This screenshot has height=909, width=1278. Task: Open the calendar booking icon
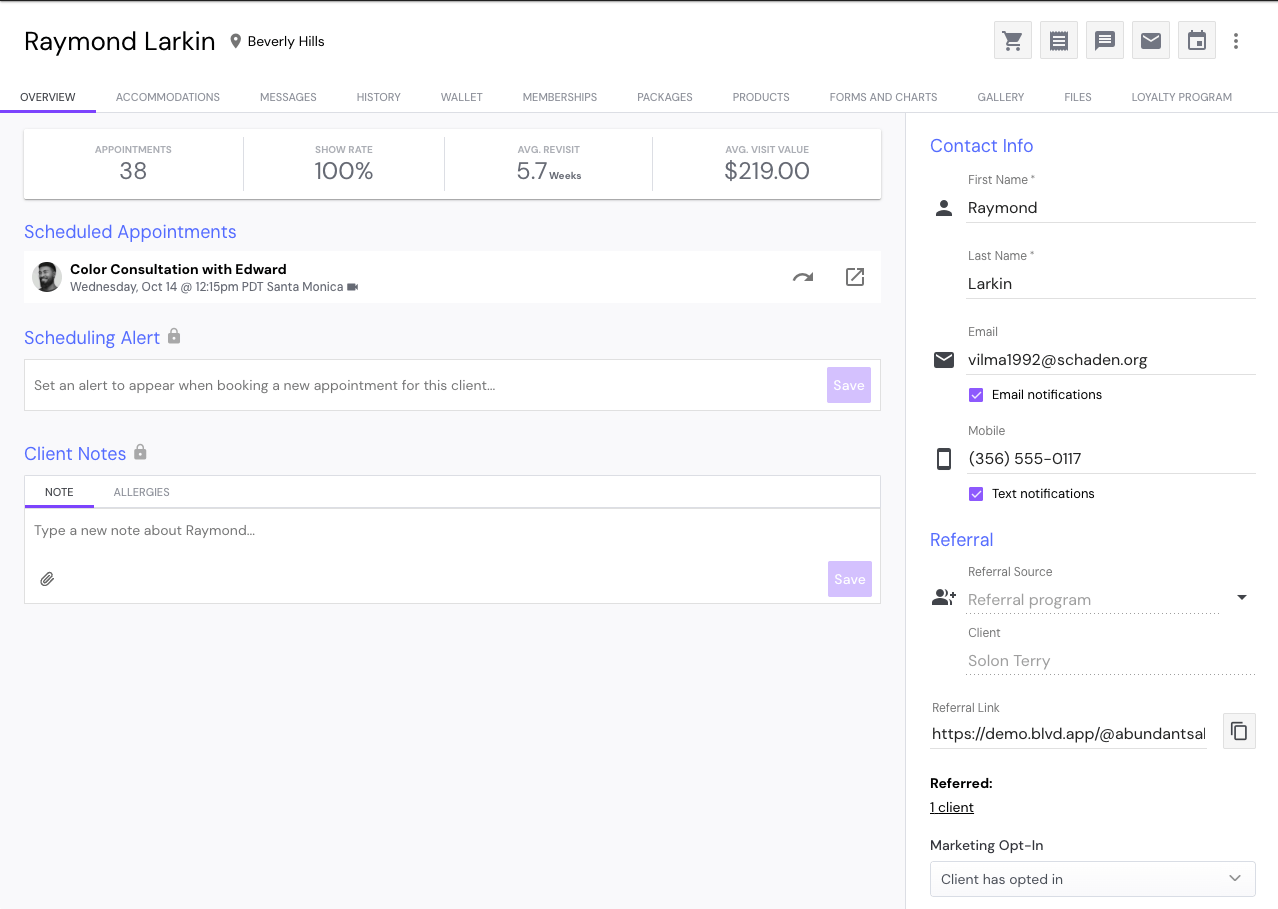1197,41
